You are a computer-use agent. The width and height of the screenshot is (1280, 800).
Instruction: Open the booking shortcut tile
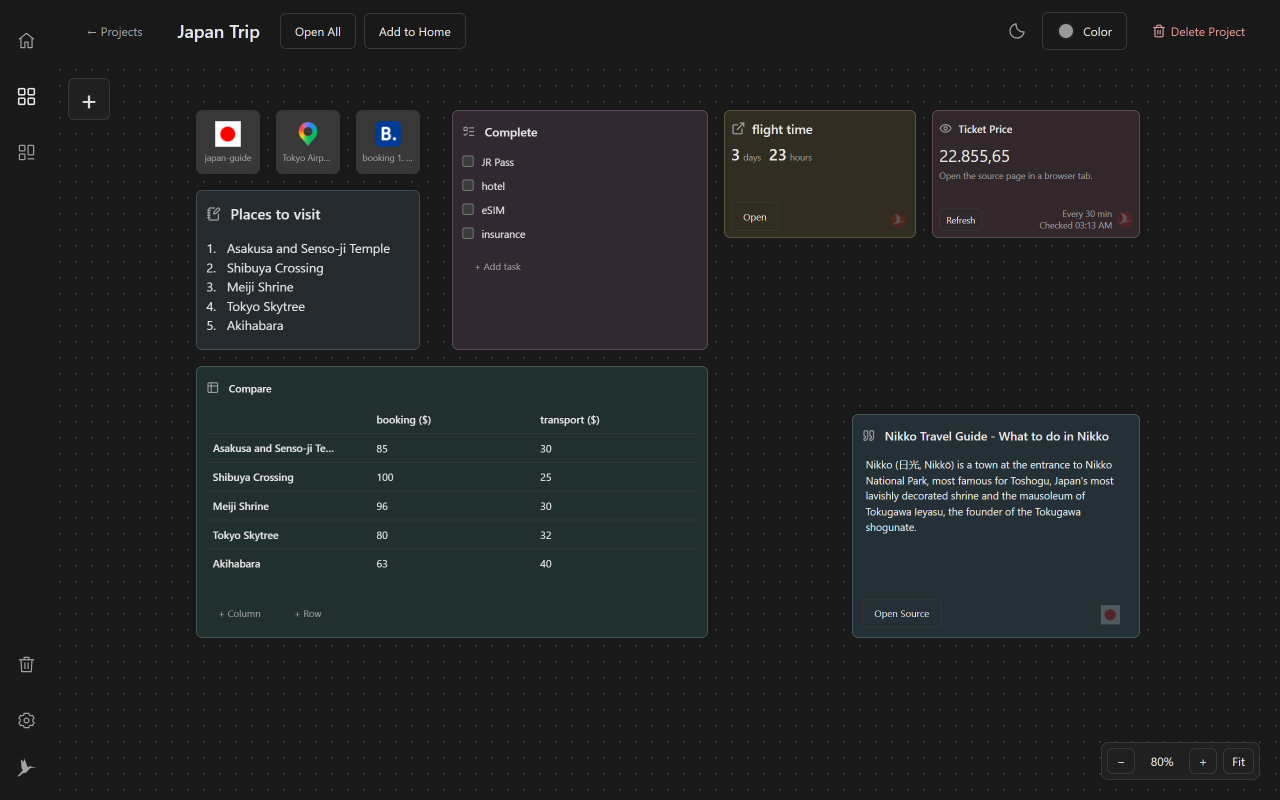pyautogui.click(x=388, y=142)
